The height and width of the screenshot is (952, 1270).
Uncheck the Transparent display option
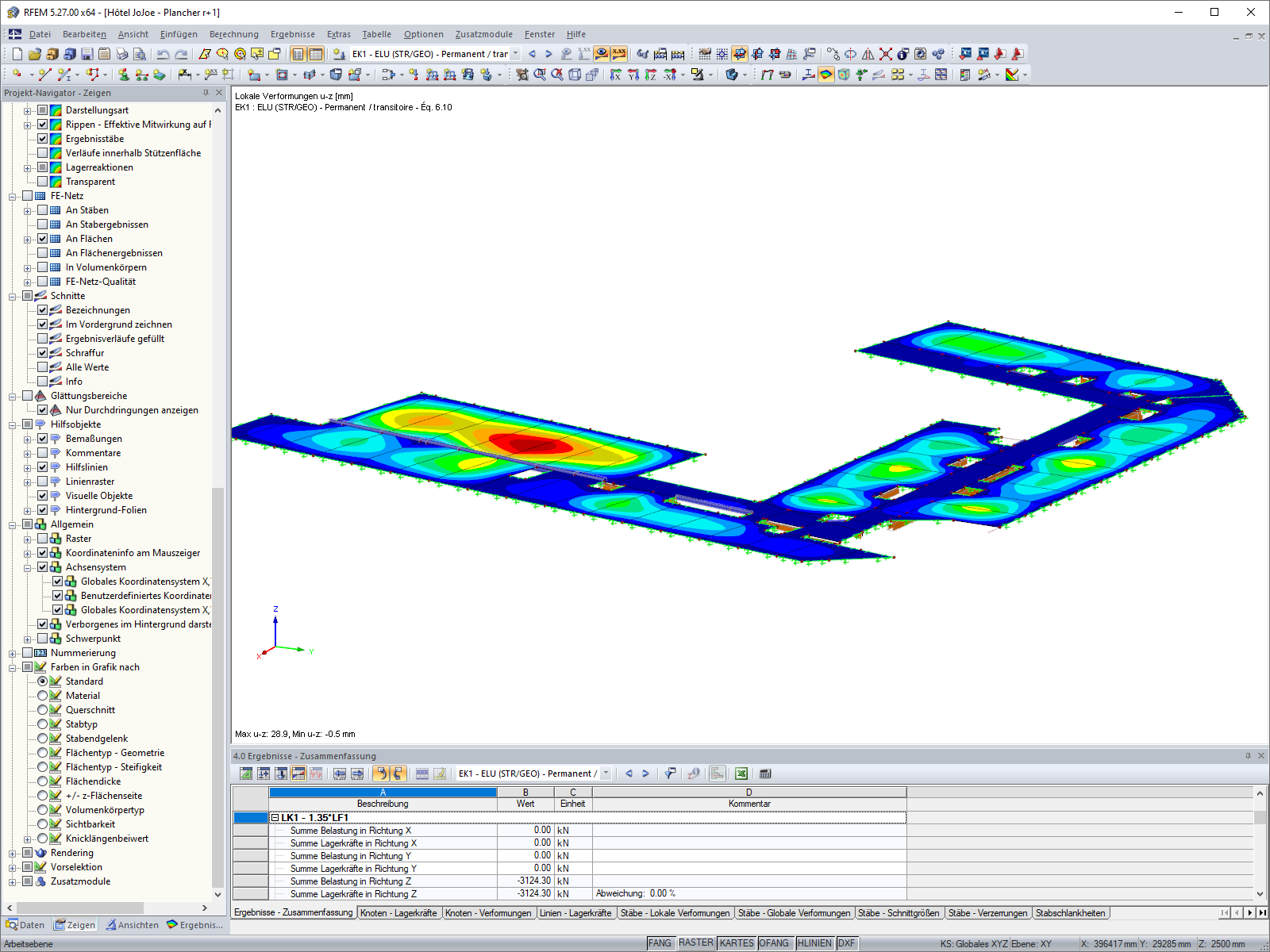(44, 181)
